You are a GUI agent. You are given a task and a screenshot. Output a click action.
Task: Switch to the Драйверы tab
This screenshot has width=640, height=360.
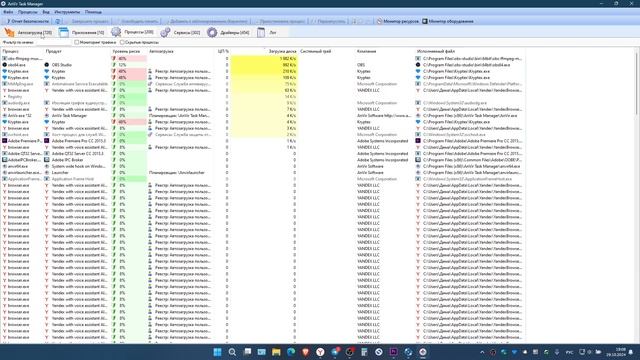point(228,32)
